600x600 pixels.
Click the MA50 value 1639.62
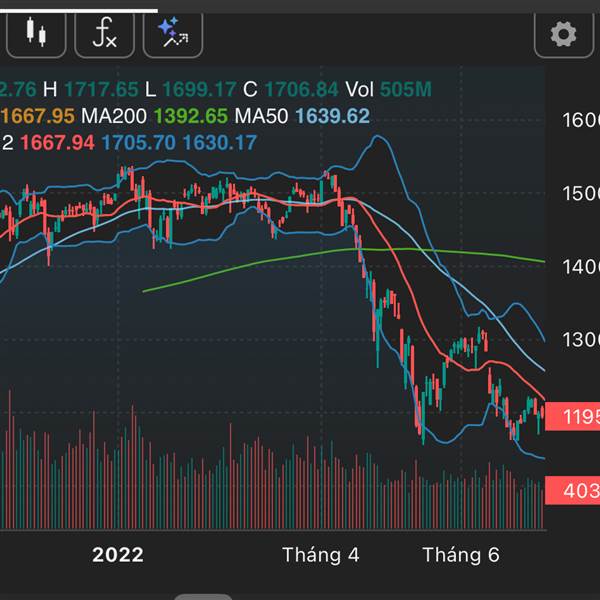(x=331, y=116)
